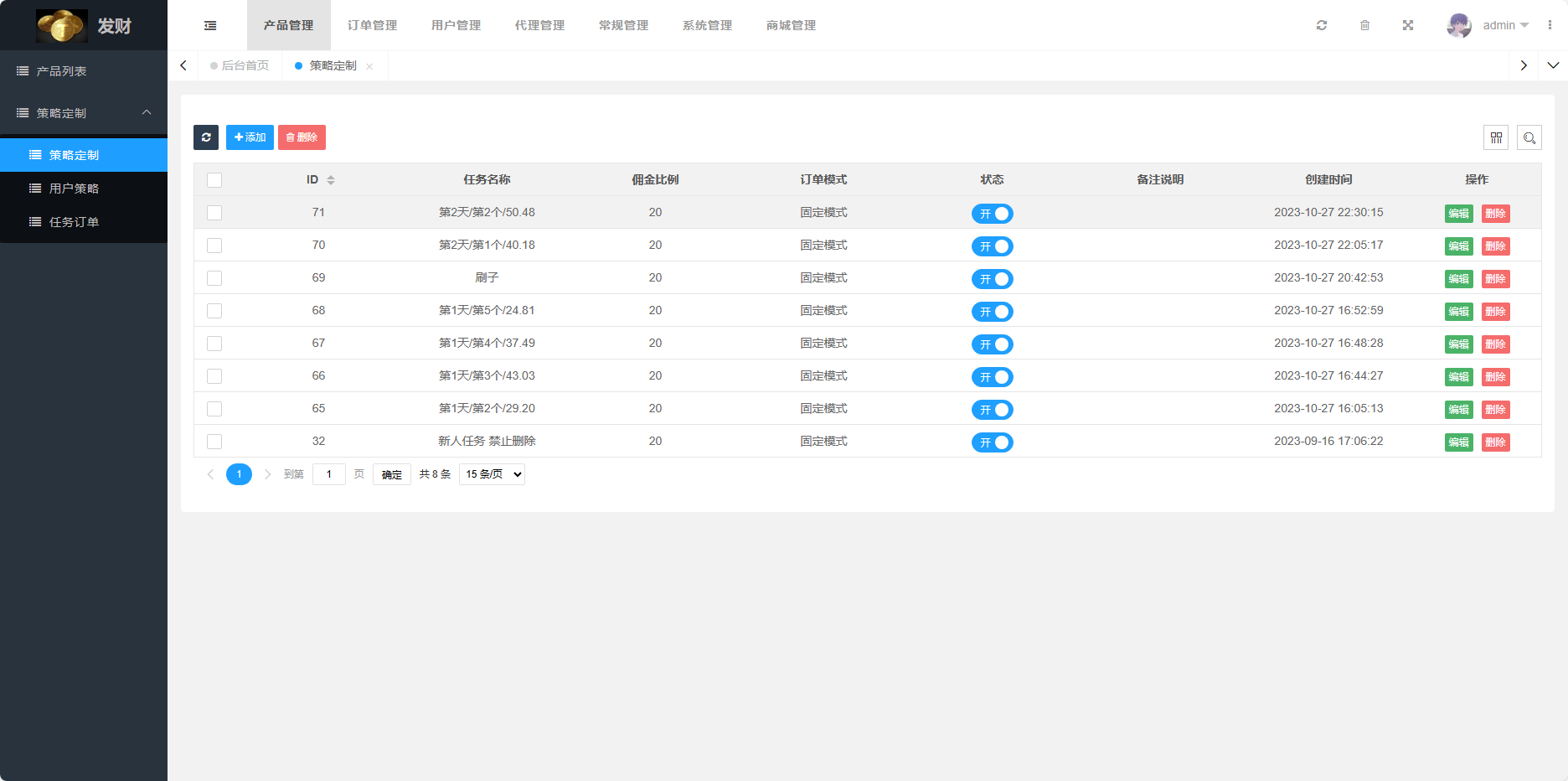Toggle fullscreen with the expand icon
This screenshot has height=781, width=1568.
coord(1408,25)
